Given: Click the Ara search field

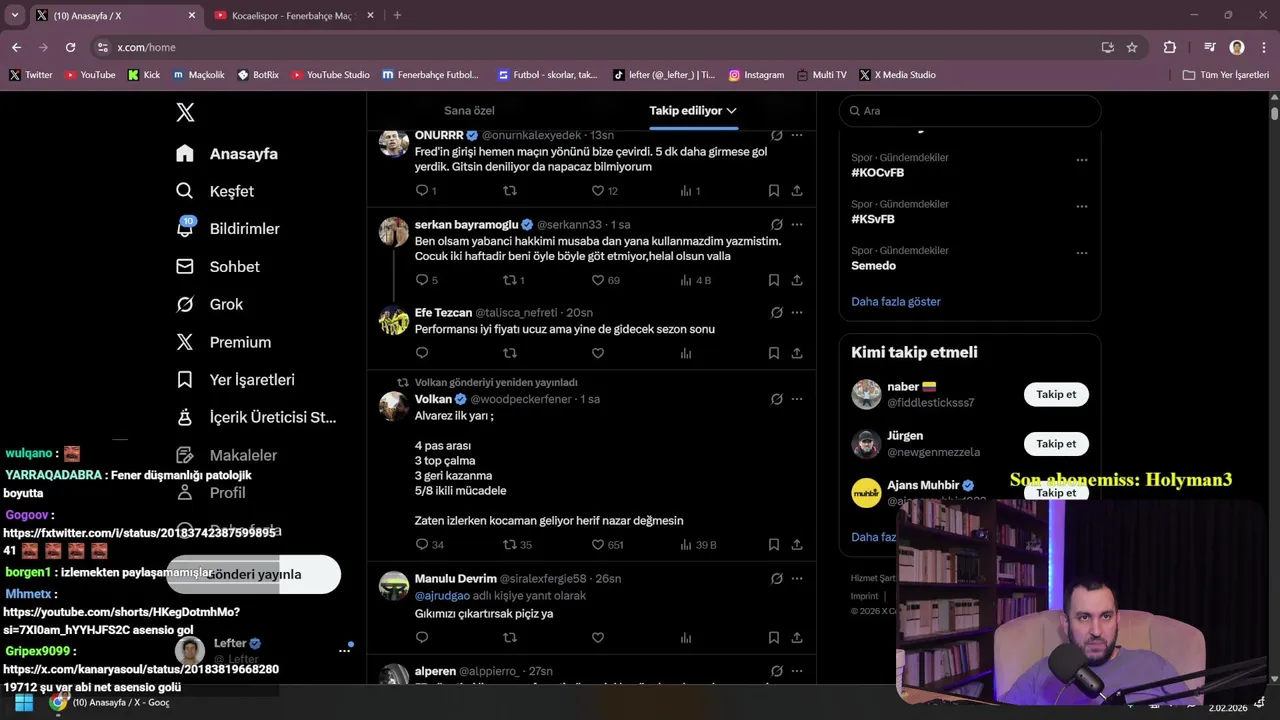Looking at the screenshot, I should 970,111.
